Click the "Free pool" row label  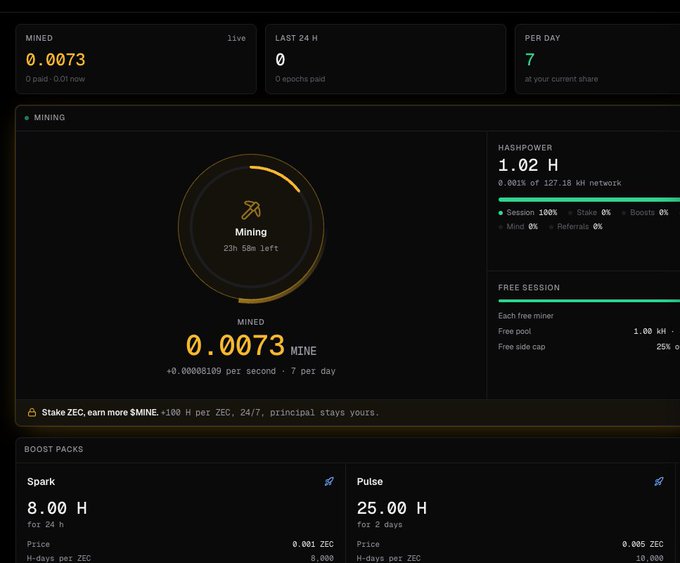514,331
